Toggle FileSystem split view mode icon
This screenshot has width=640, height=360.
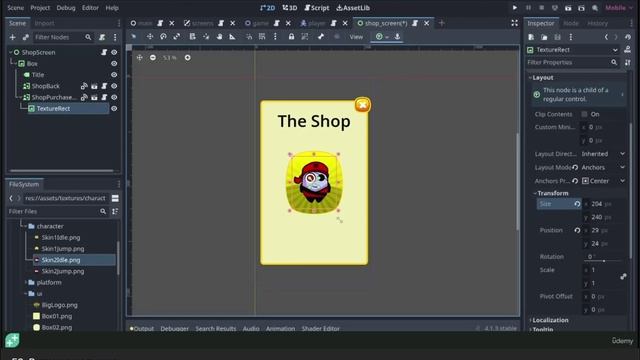[x=115, y=198]
